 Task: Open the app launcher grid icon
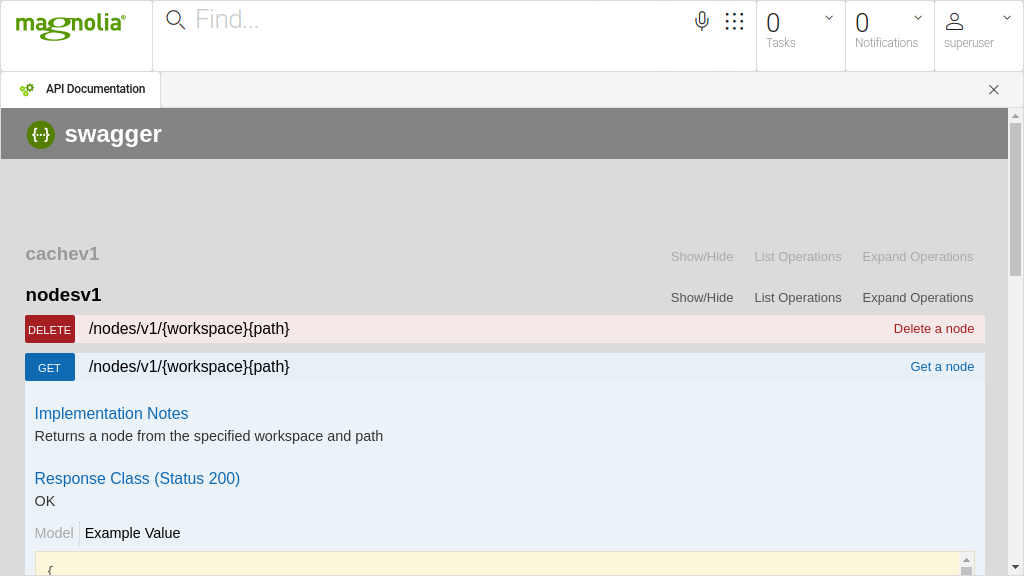tap(734, 21)
